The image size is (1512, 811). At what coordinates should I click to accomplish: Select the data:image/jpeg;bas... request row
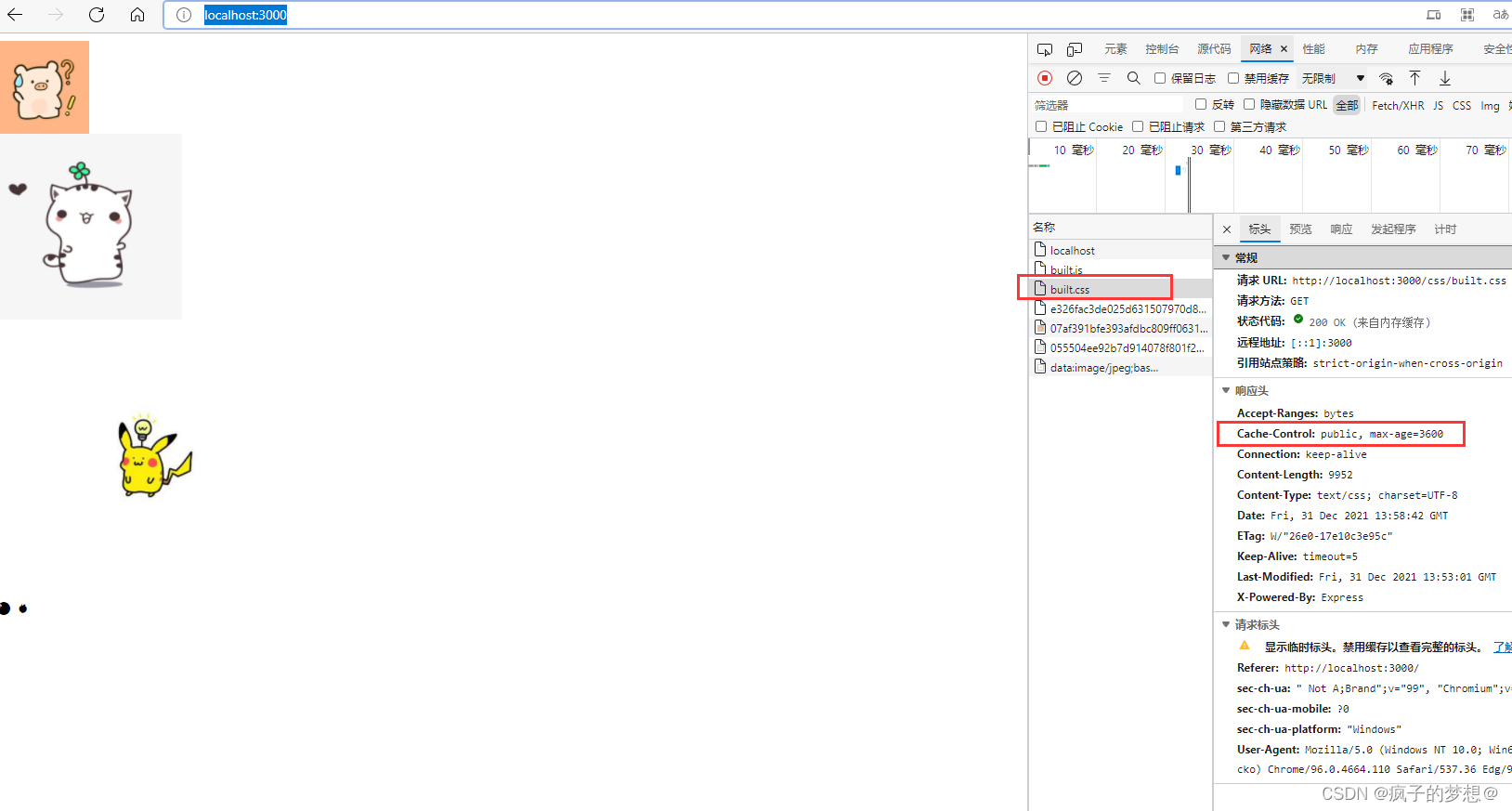pos(1120,367)
